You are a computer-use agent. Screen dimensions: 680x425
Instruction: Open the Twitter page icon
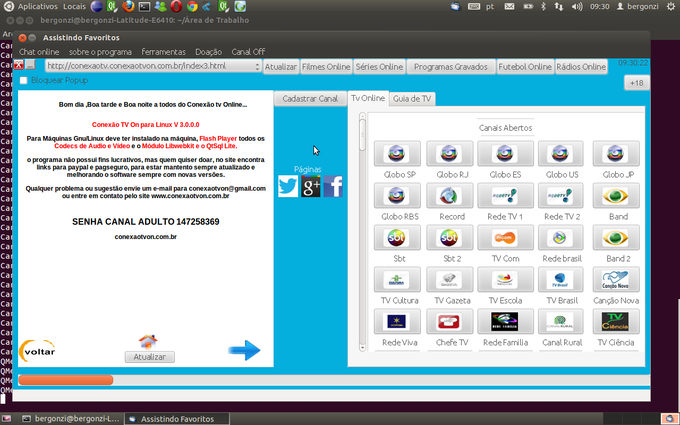[x=288, y=186]
